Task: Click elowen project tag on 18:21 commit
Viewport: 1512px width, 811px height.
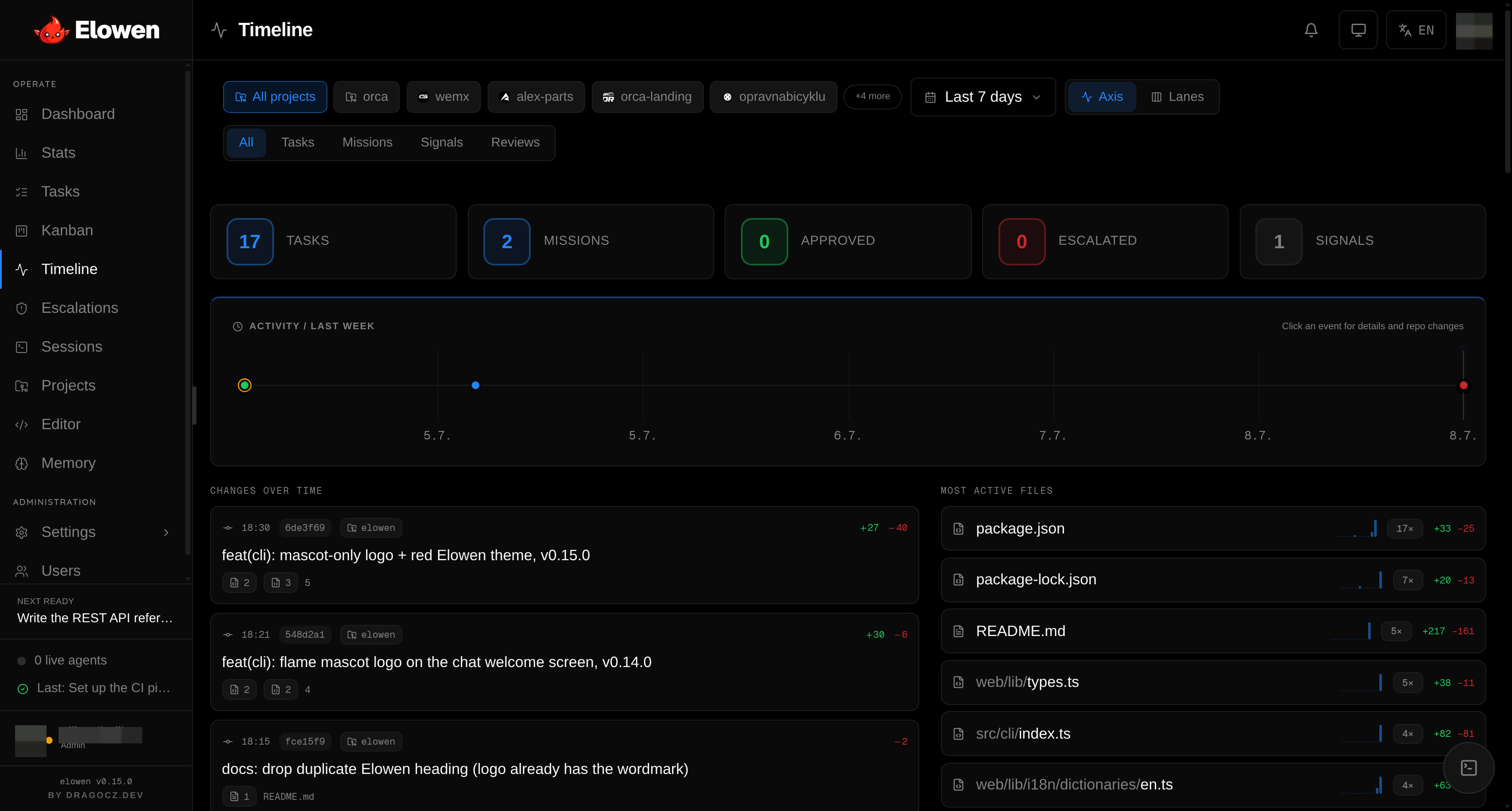Action: point(371,635)
